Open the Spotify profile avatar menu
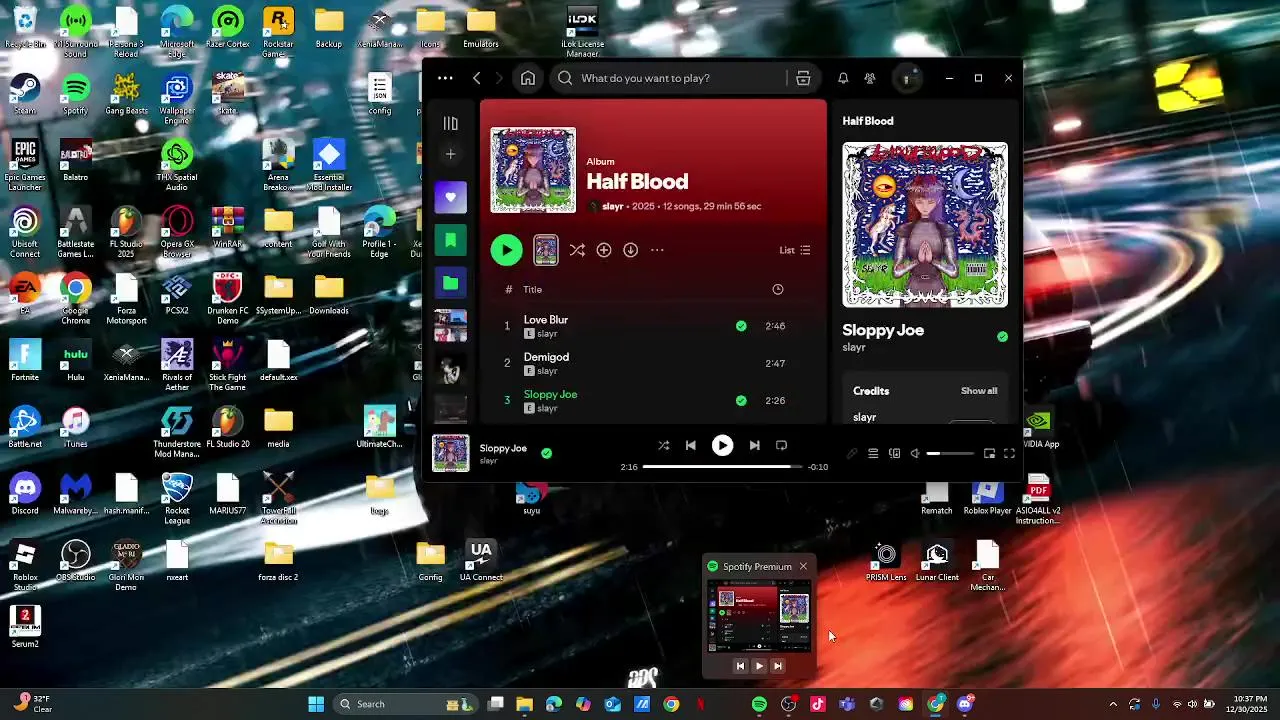1280x720 pixels. pyautogui.click(x=906, y=78)
